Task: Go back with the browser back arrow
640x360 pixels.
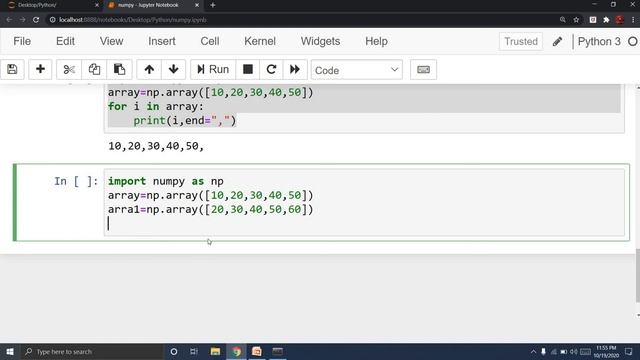Action: [x=9, y=20]
